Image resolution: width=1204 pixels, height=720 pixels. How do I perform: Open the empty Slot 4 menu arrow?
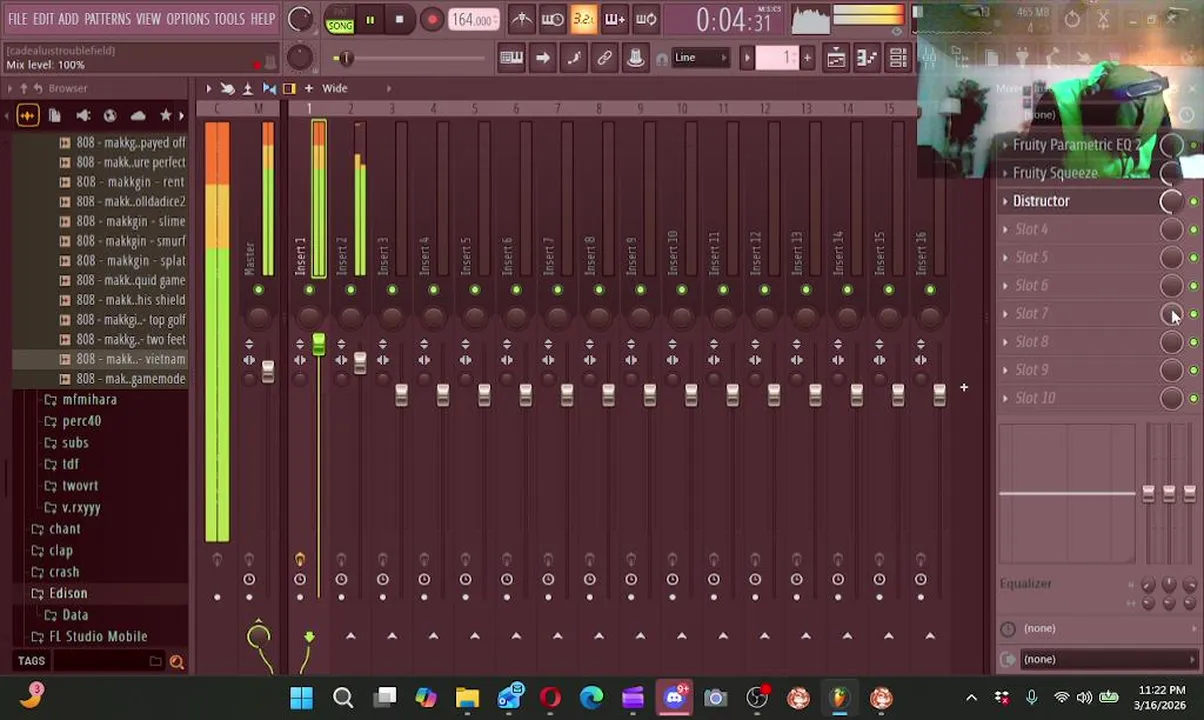click(x=1005, y=229)
